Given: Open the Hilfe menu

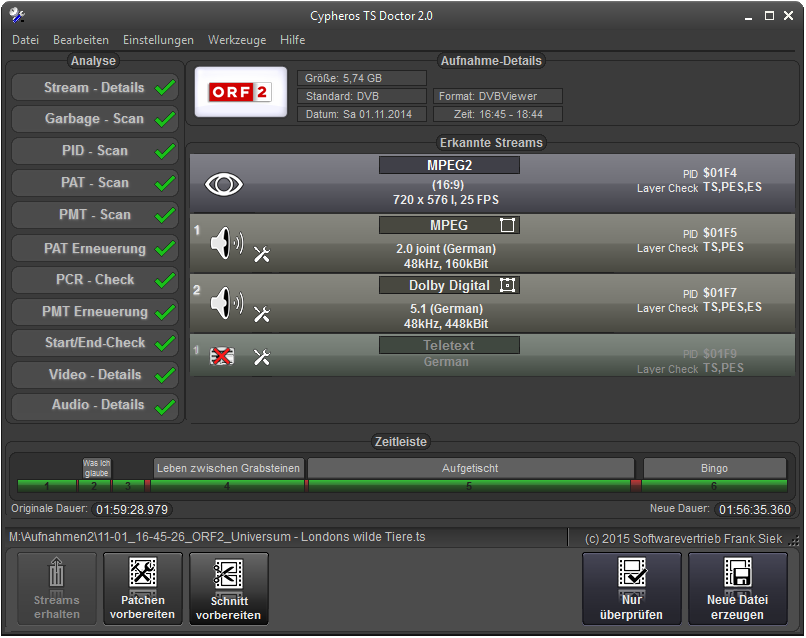Looking at the screenshot, I should (x=292, y=40).
